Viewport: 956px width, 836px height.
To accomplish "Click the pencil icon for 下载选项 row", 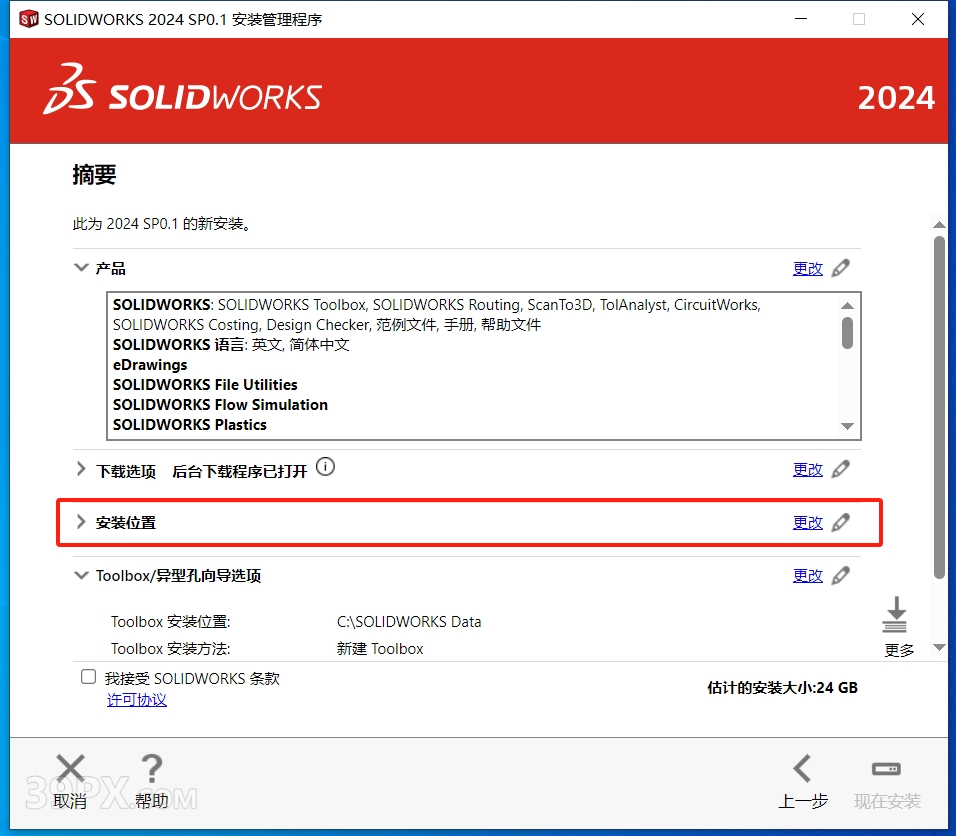I will coord(841,469).
